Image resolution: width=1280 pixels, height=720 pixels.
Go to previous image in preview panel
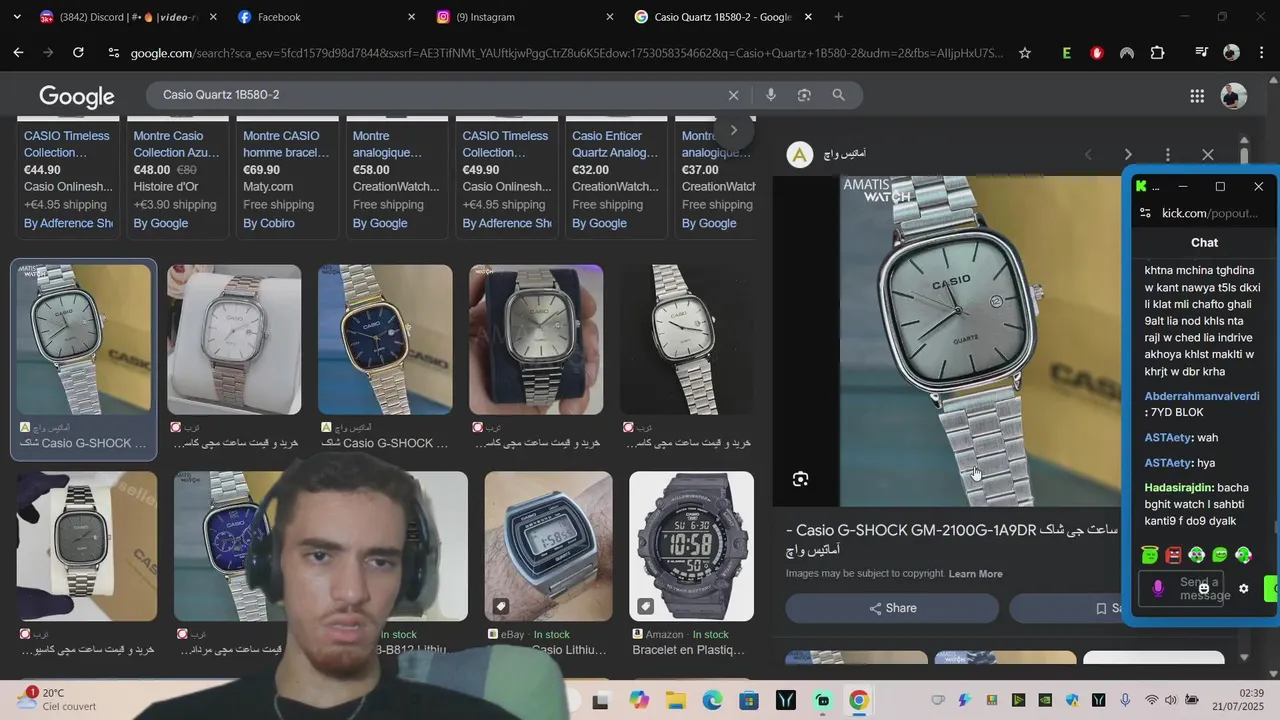coord(1088,154)
